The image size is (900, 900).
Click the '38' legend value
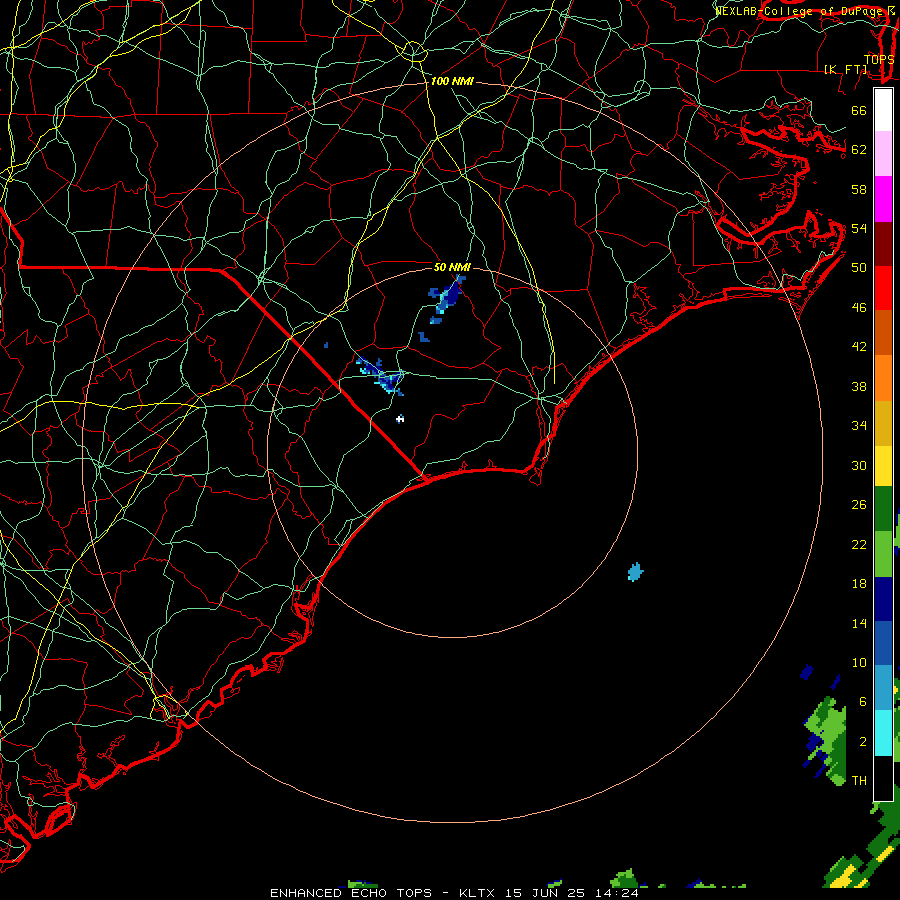pos(859,386)
